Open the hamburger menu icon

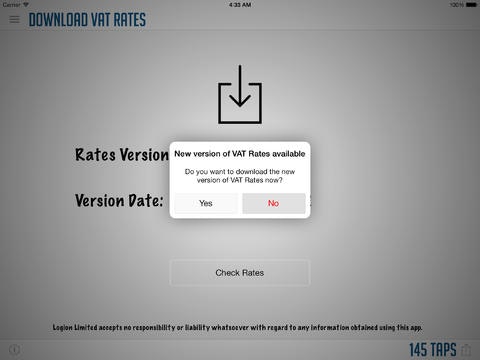click(x=14, y=19)
